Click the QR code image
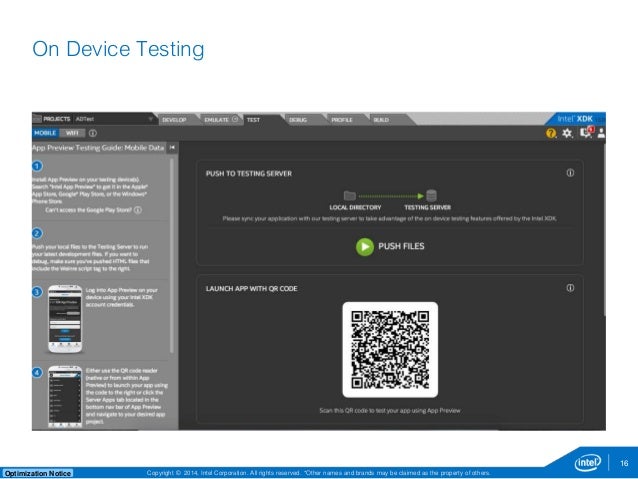 click(x=390, y=350)
